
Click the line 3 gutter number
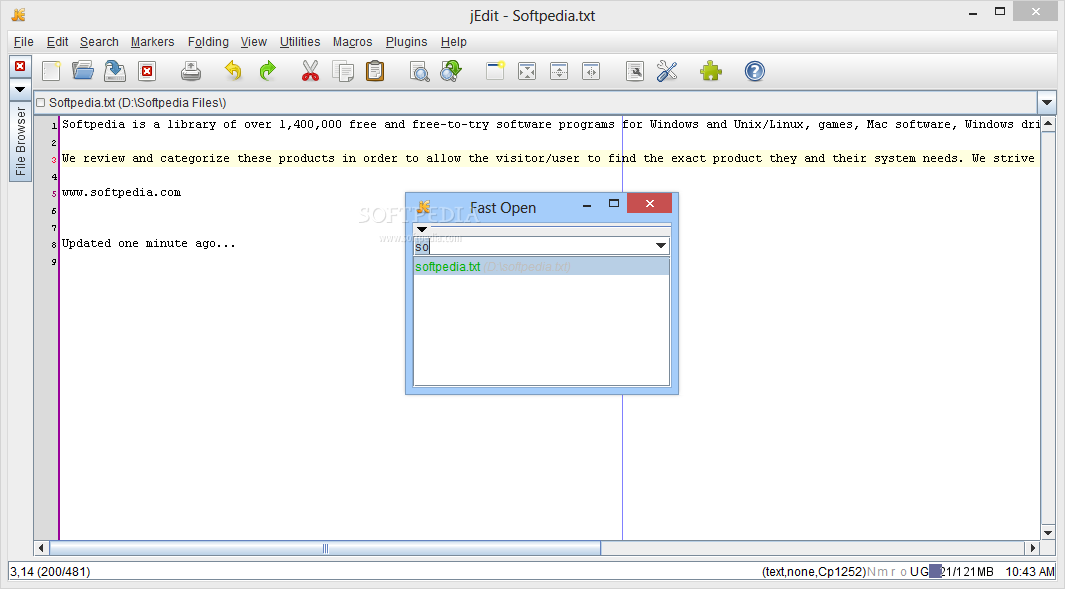[54, 160]
